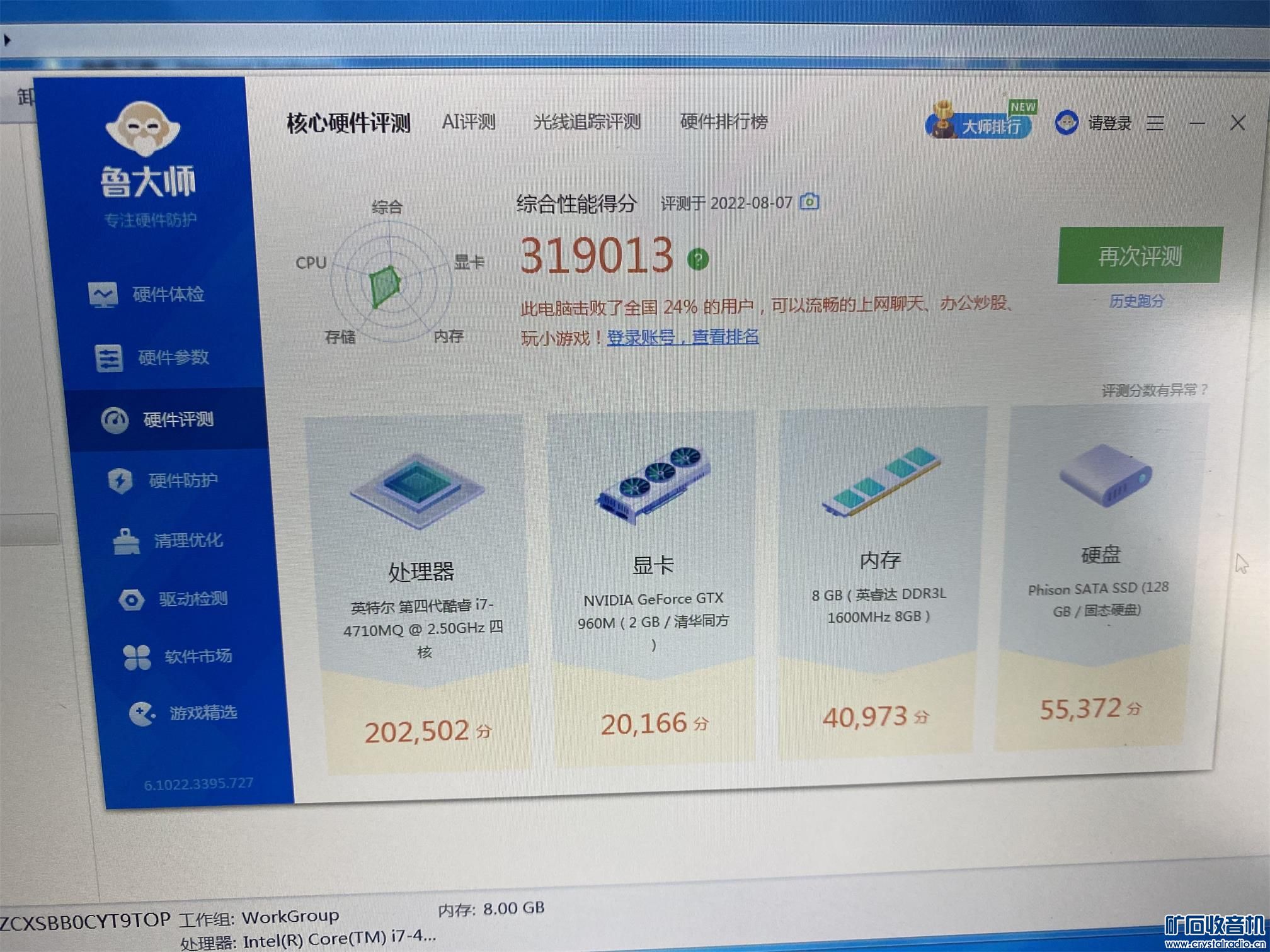Open the hamburger main menu
Screen dimensions: 1270x952
pos(1155,123)
